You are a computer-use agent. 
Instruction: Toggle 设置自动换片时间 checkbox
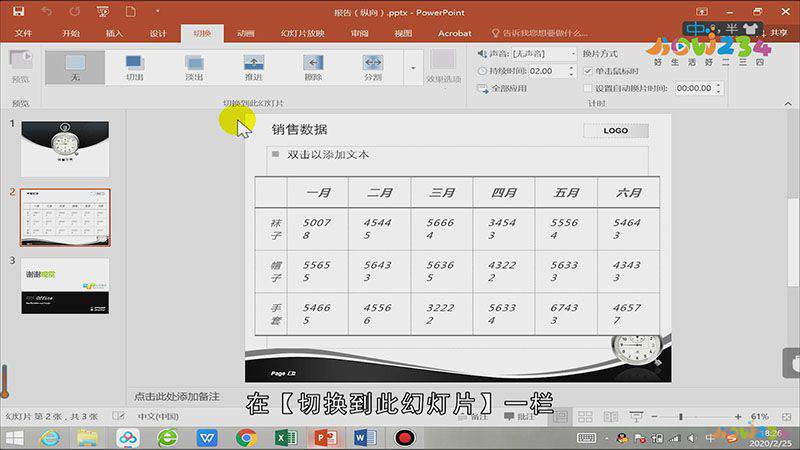coord(588,88)
